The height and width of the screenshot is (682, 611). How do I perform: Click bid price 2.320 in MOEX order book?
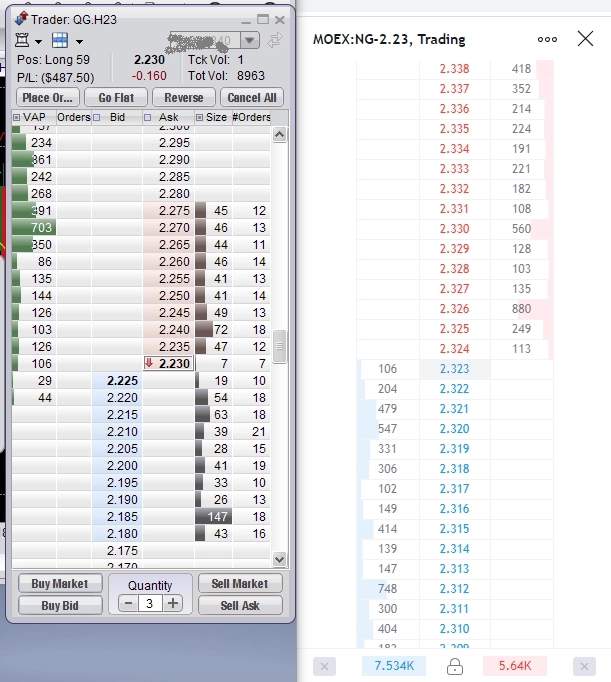(x=454, y=429)
